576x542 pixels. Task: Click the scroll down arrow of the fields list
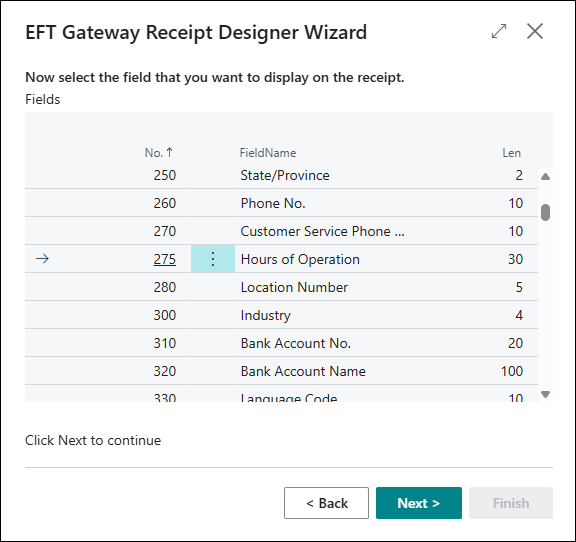[546, 394]
